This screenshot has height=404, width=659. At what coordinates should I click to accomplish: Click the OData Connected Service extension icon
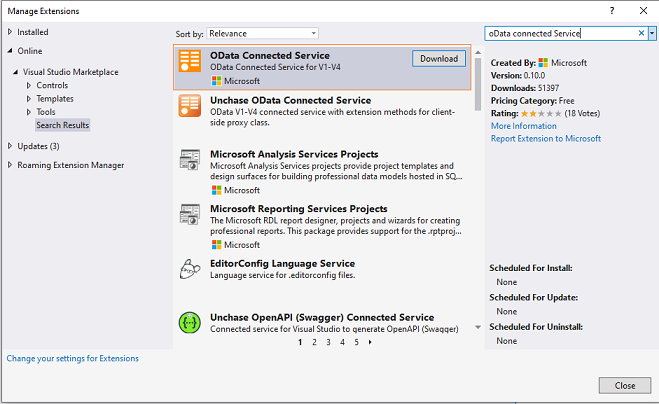[190, 61]
